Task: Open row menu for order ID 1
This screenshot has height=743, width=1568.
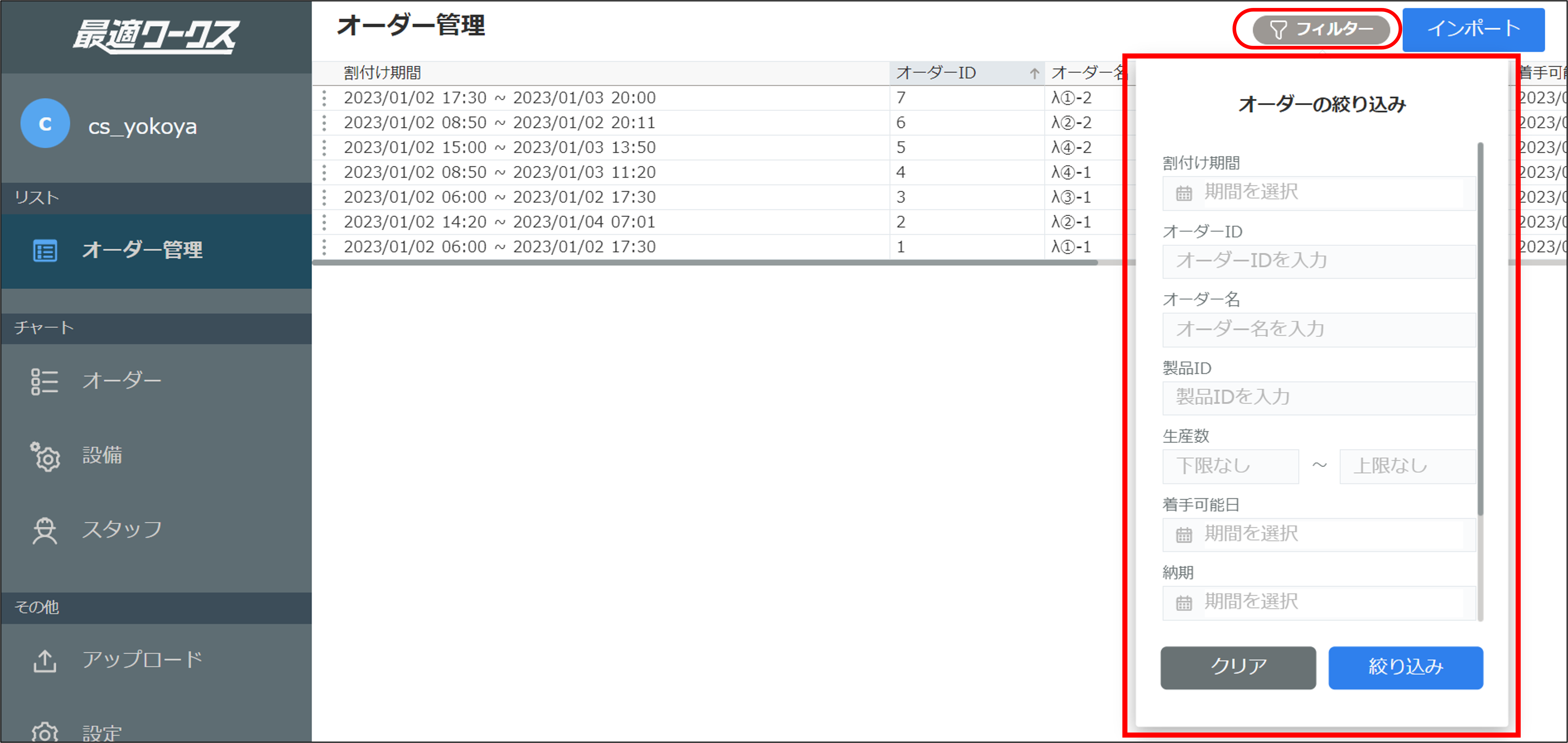Action: [x=324, y=247]
